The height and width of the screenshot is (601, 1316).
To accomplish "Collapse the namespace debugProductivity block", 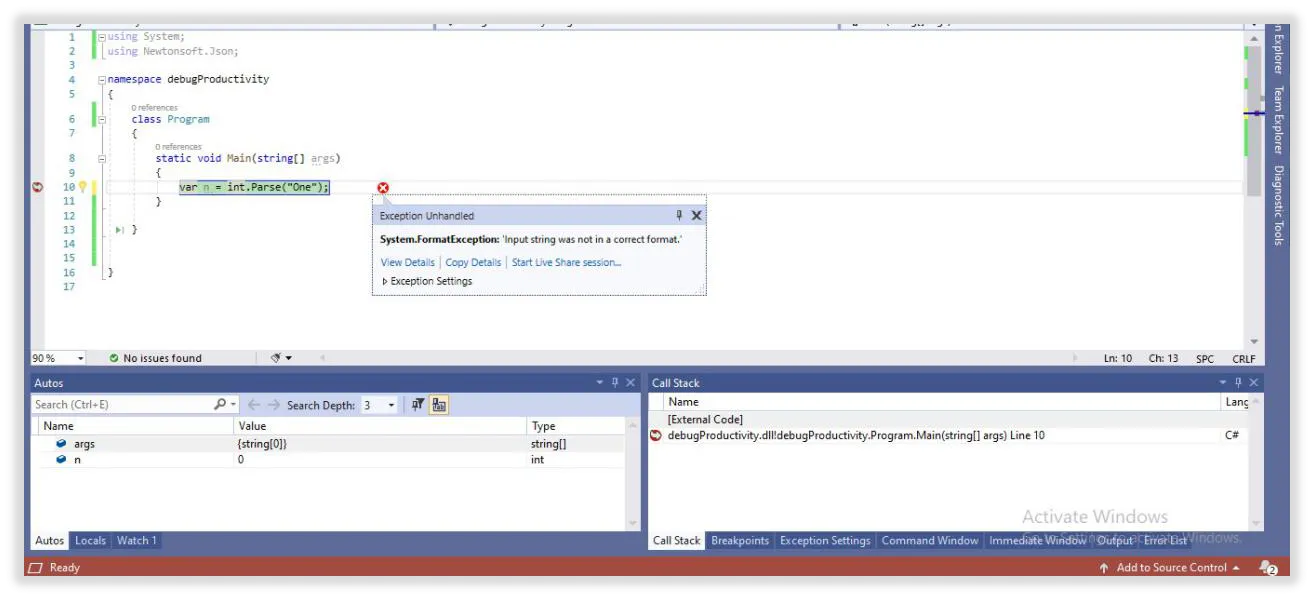I will (x=101, y=80).
